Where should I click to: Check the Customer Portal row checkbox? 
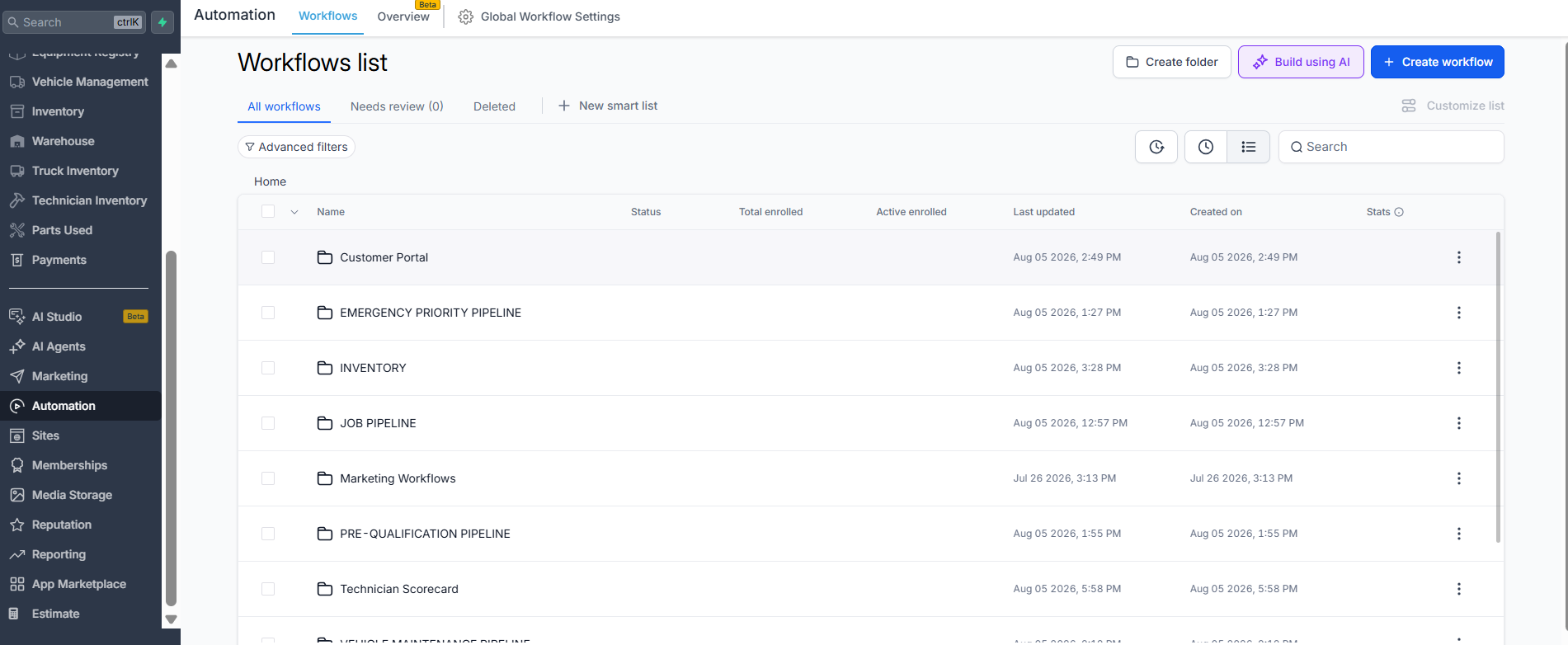pyautogui.click(x=268, y=257)
